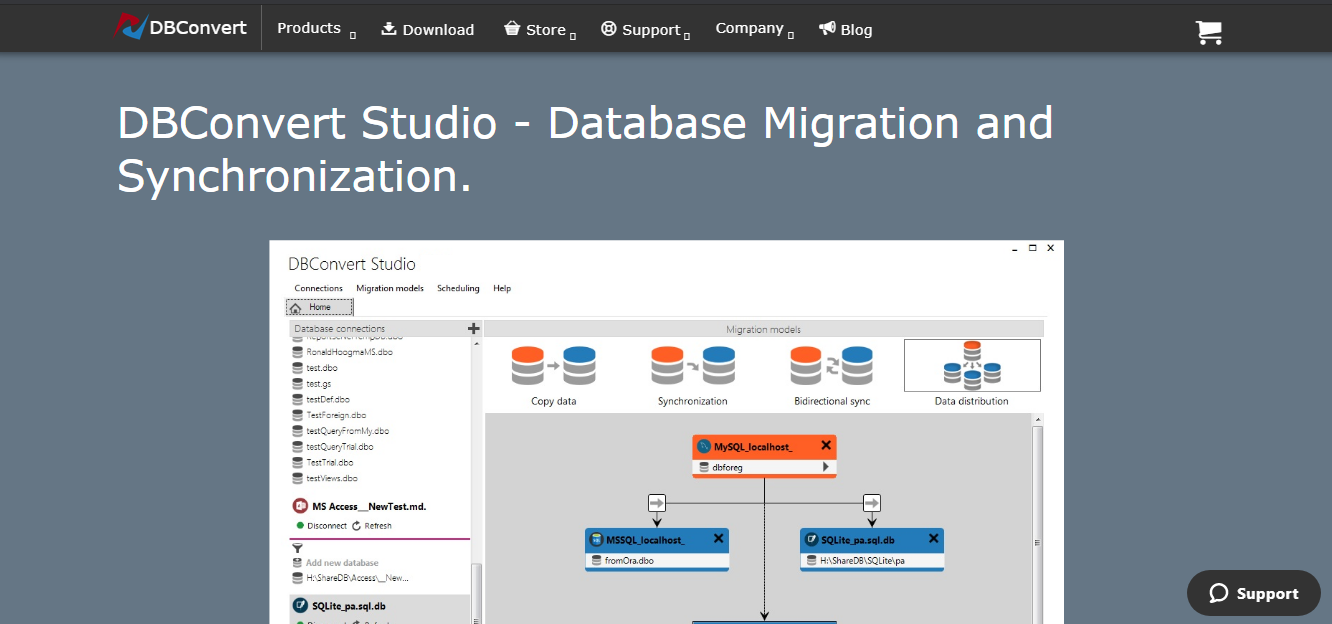Image resolution: width=1332 pixels, height=624 pixels.
Task: Open the shopping cart
Action: tap(1209, 32)
